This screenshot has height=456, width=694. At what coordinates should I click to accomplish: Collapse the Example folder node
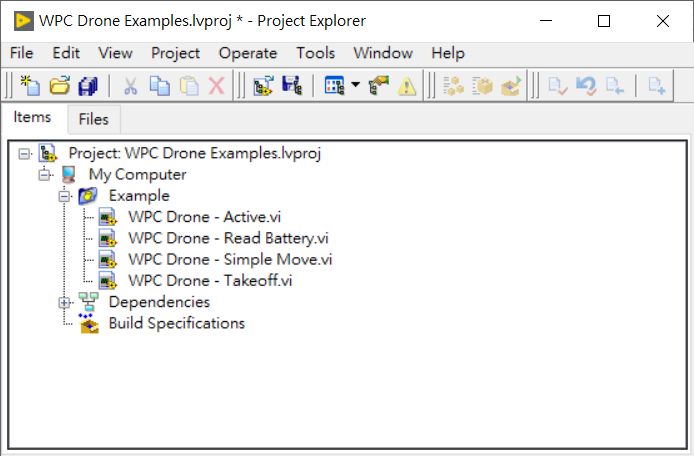click(x=66, y=196)
